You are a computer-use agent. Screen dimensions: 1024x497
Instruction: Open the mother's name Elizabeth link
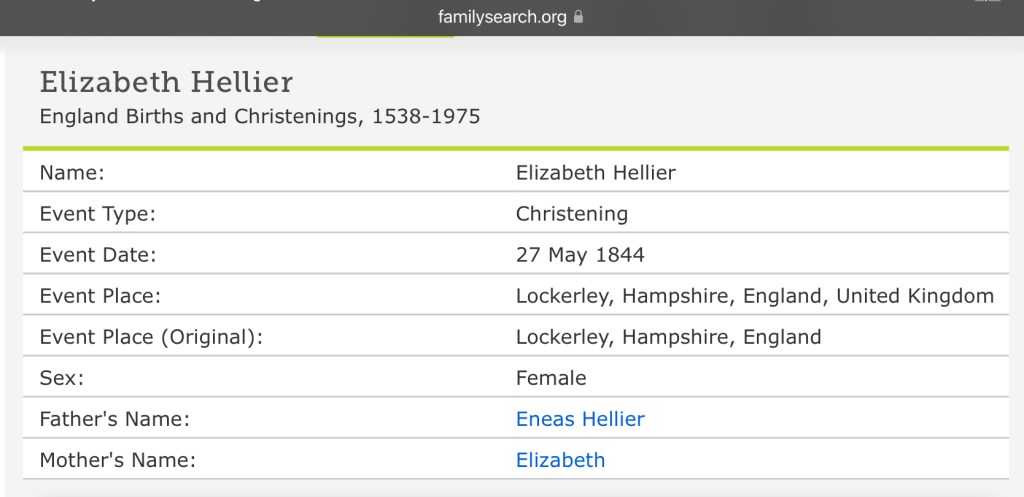tap(560, 460)
